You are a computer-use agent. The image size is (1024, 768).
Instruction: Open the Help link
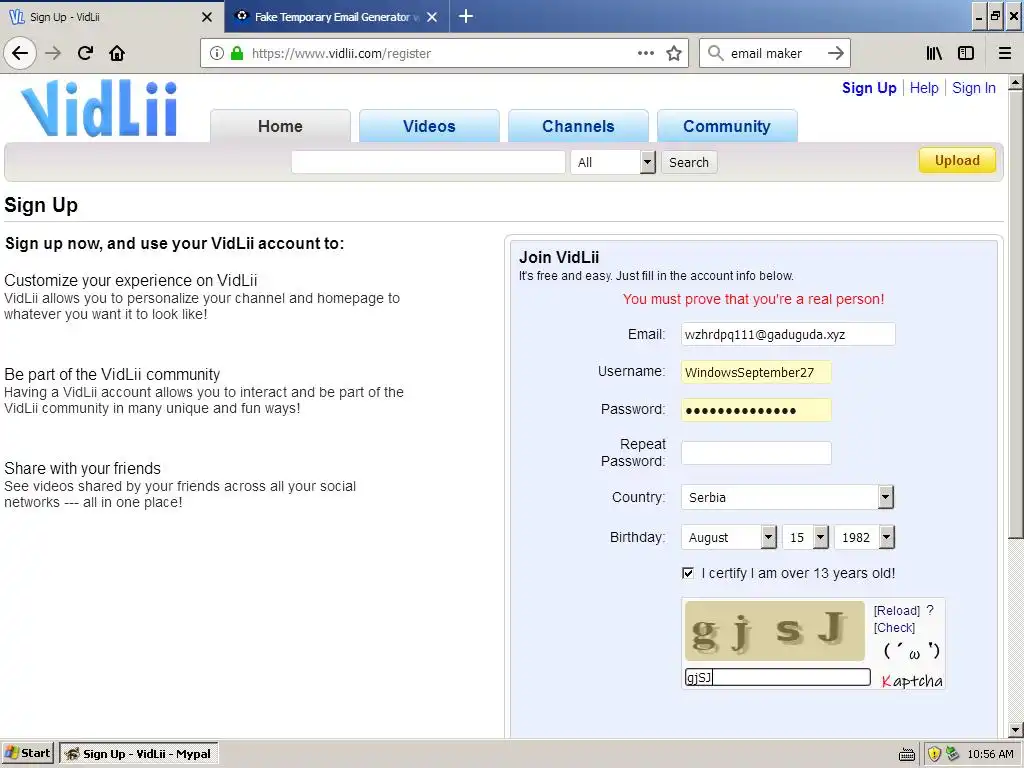924,88
